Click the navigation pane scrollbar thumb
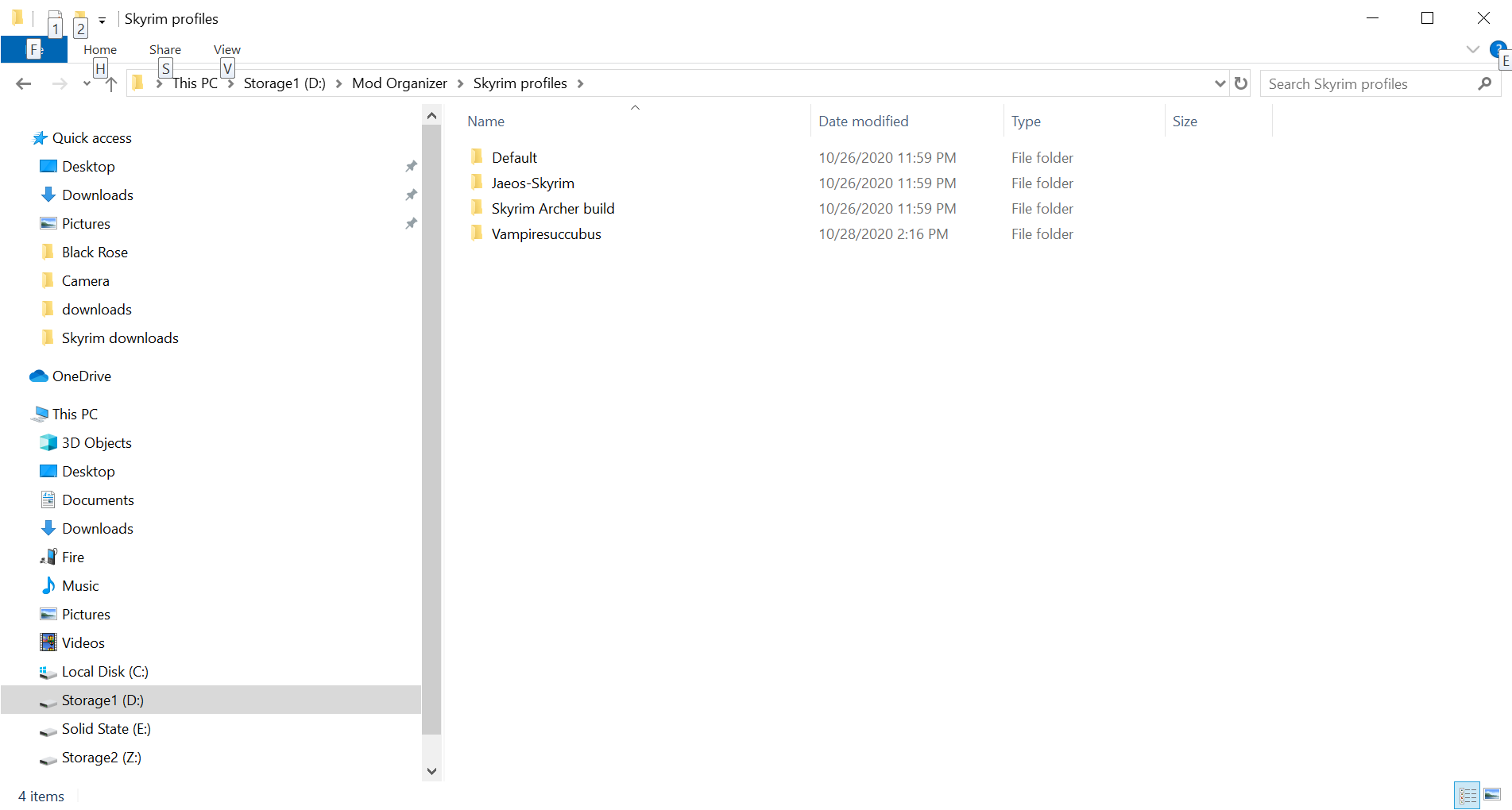Viewport: 1512px width, 810px height. [431, 430]
